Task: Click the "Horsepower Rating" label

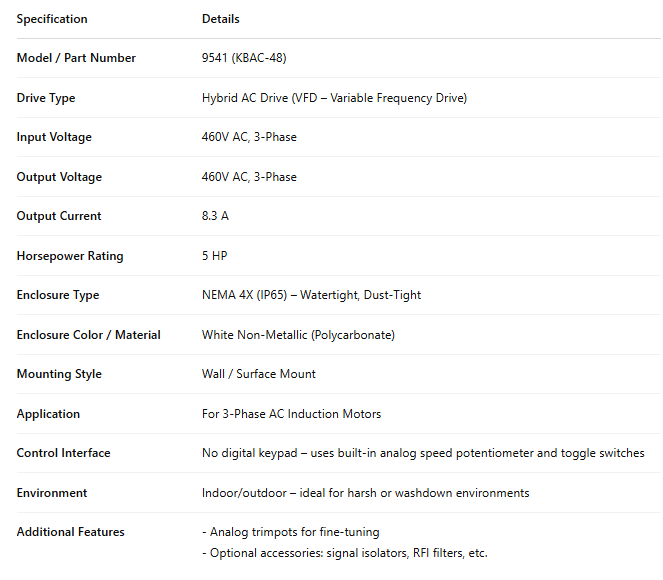Action: click(x=70, y=256)
